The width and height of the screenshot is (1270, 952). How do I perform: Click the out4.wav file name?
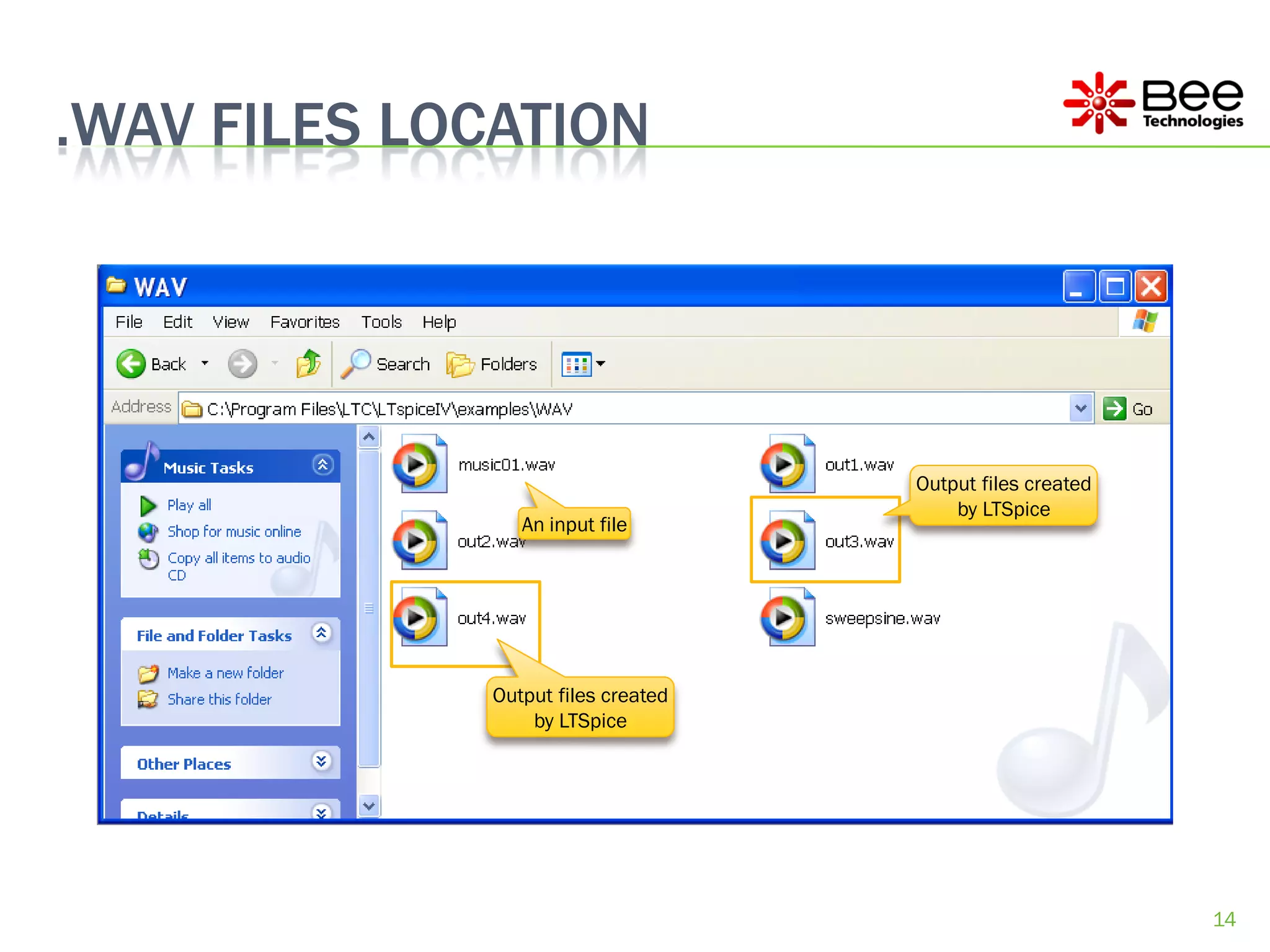492,619
